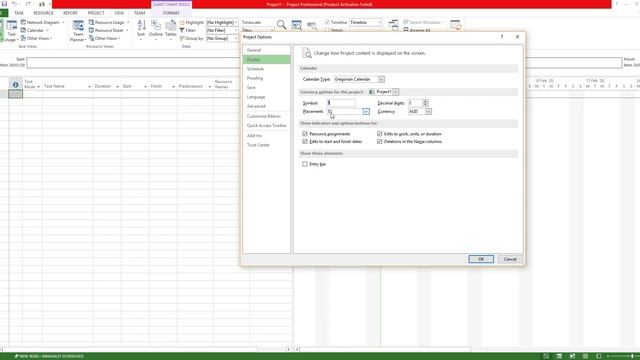Click Arrange All in Window group
Image resolution: width=640 pixels, height=360 pixels.
click(417, 30)
